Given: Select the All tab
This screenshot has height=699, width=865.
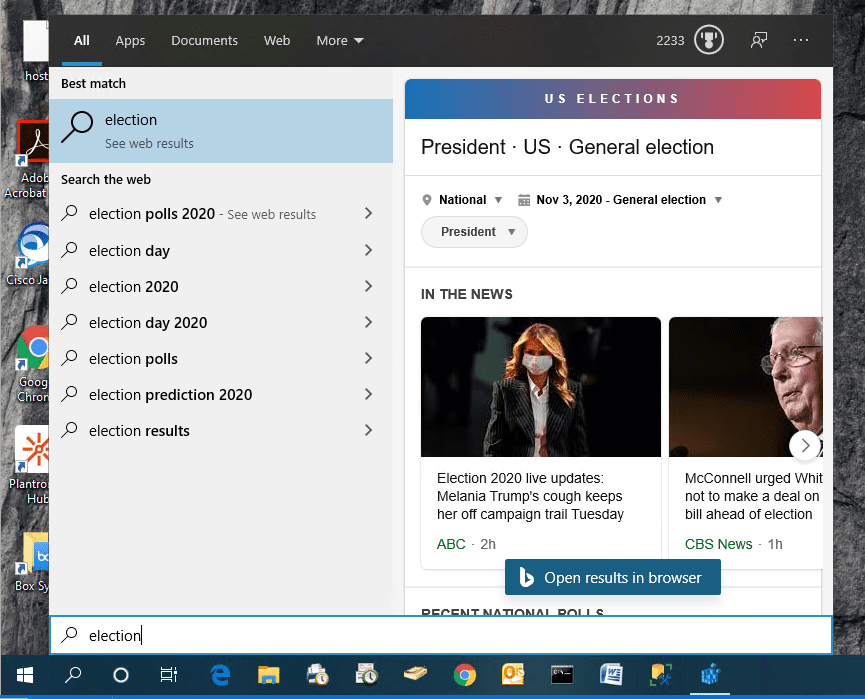Looking at the screenshot, I should (82, 40).
